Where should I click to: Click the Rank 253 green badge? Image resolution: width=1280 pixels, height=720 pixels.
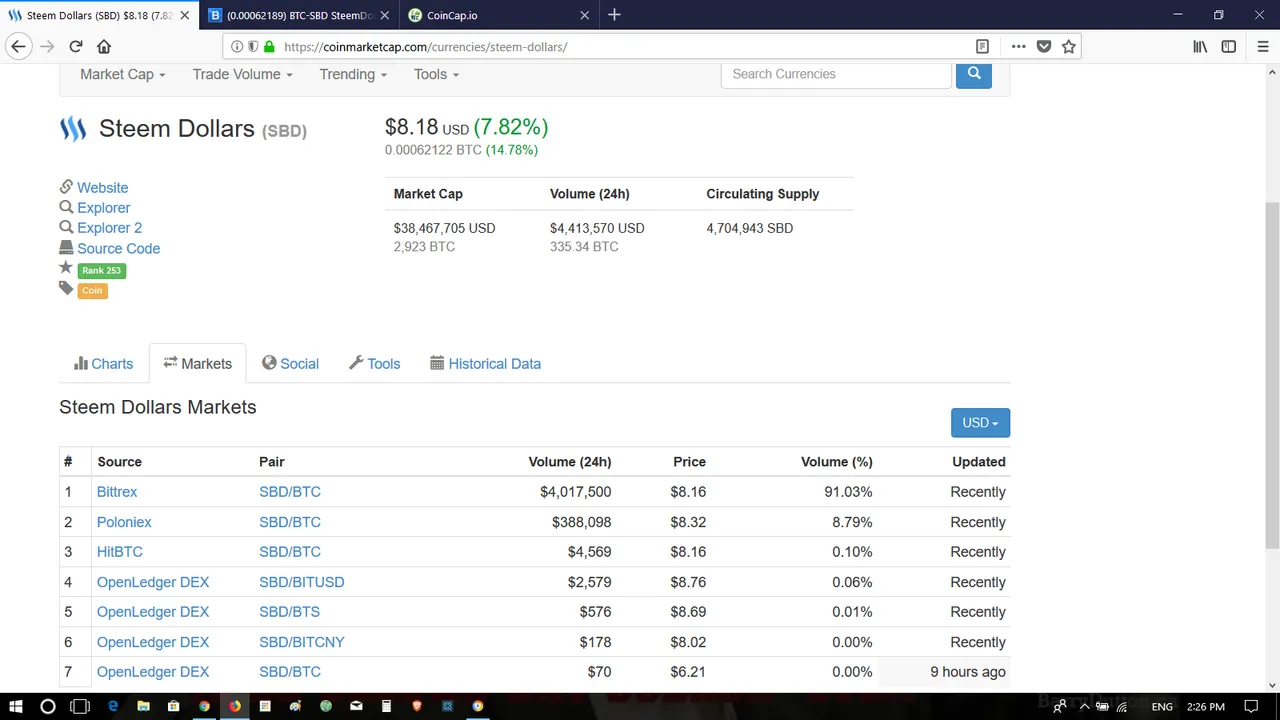coord(101,270)
